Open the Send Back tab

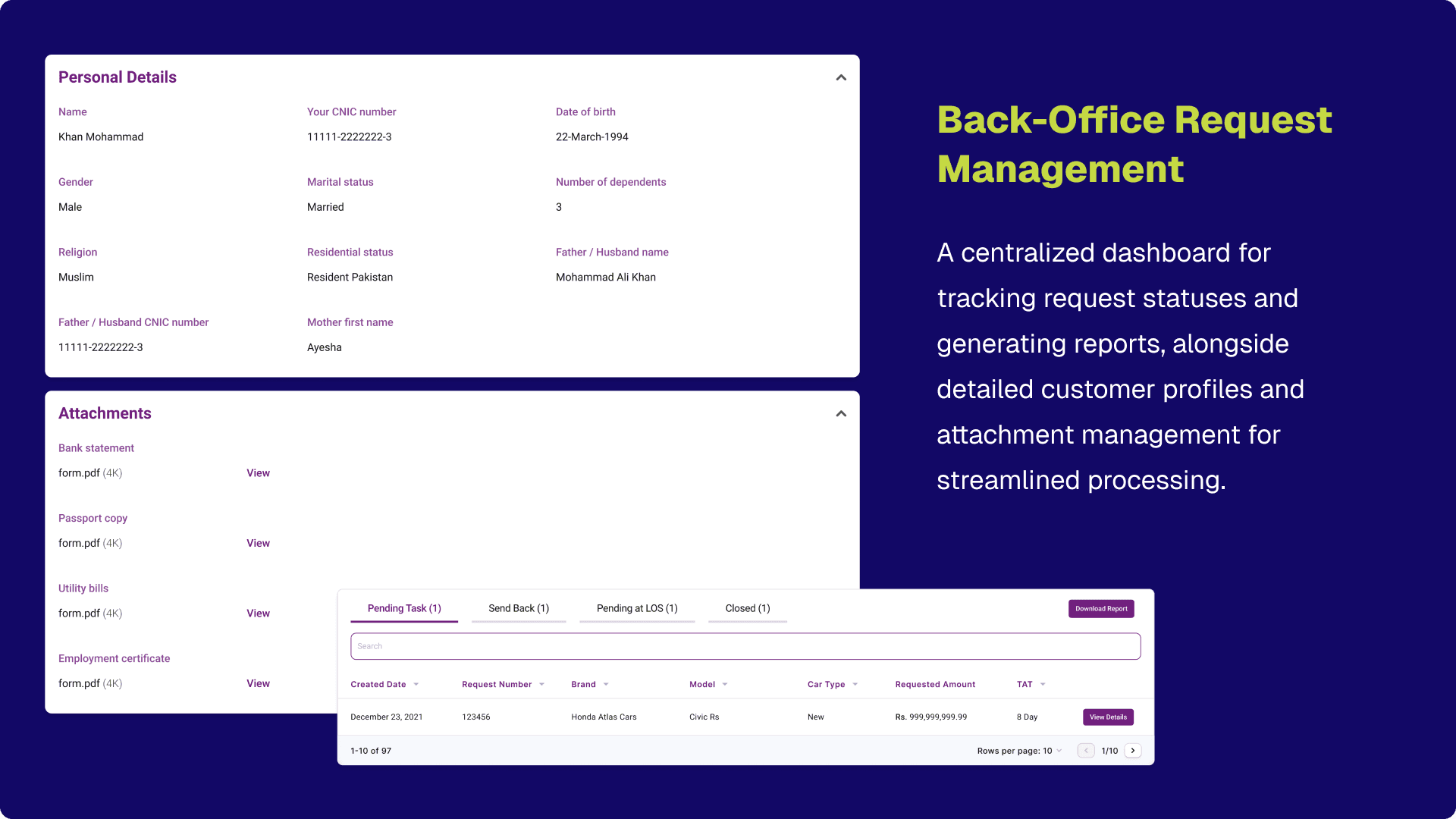tap(519, 608)
